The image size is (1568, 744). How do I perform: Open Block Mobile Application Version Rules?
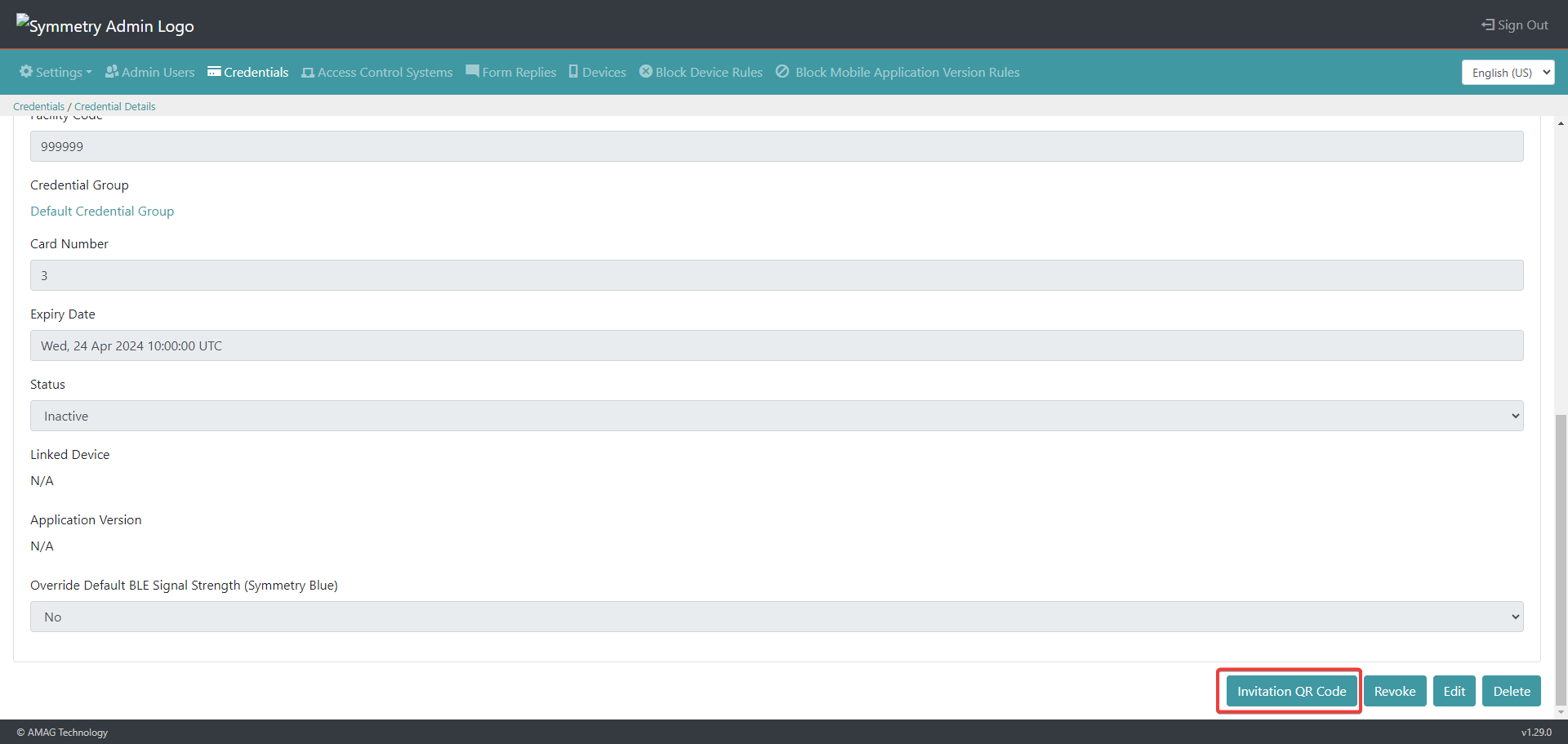tap(898, 72)
